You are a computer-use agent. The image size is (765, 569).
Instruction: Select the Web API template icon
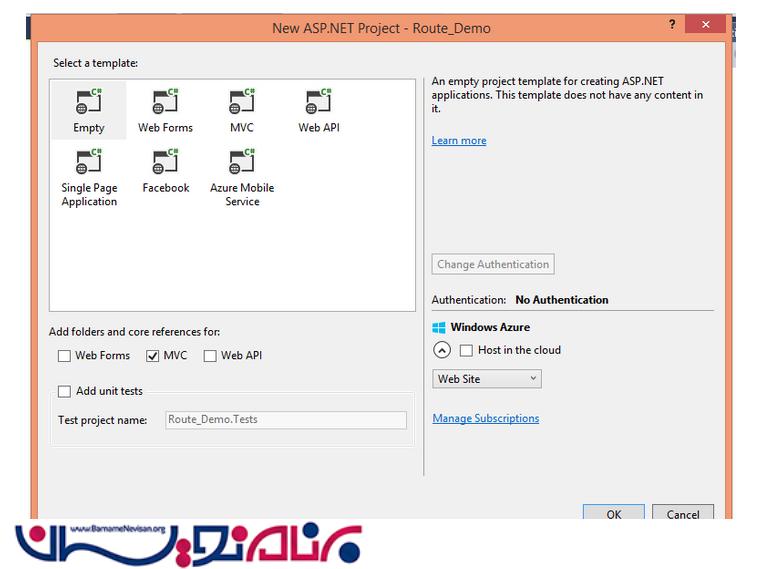[x=319, y=103]
